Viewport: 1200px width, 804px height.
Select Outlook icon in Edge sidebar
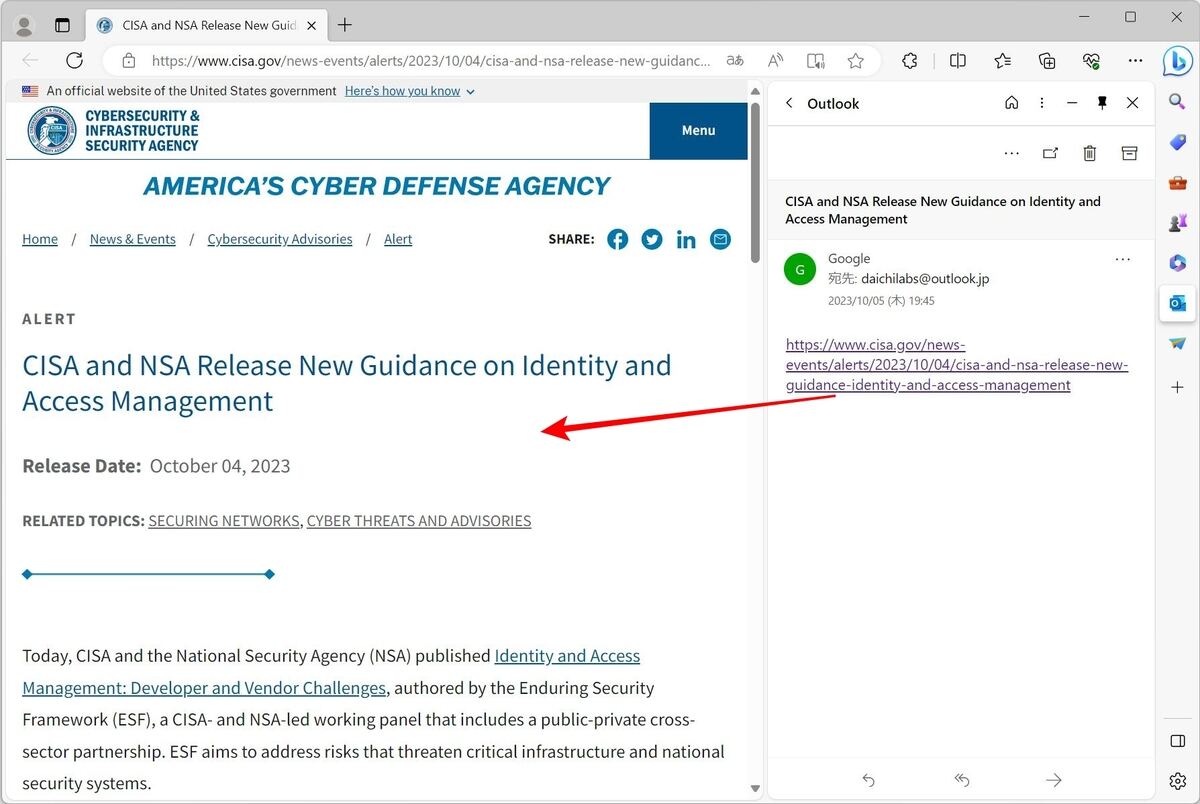pos(1177,303)
